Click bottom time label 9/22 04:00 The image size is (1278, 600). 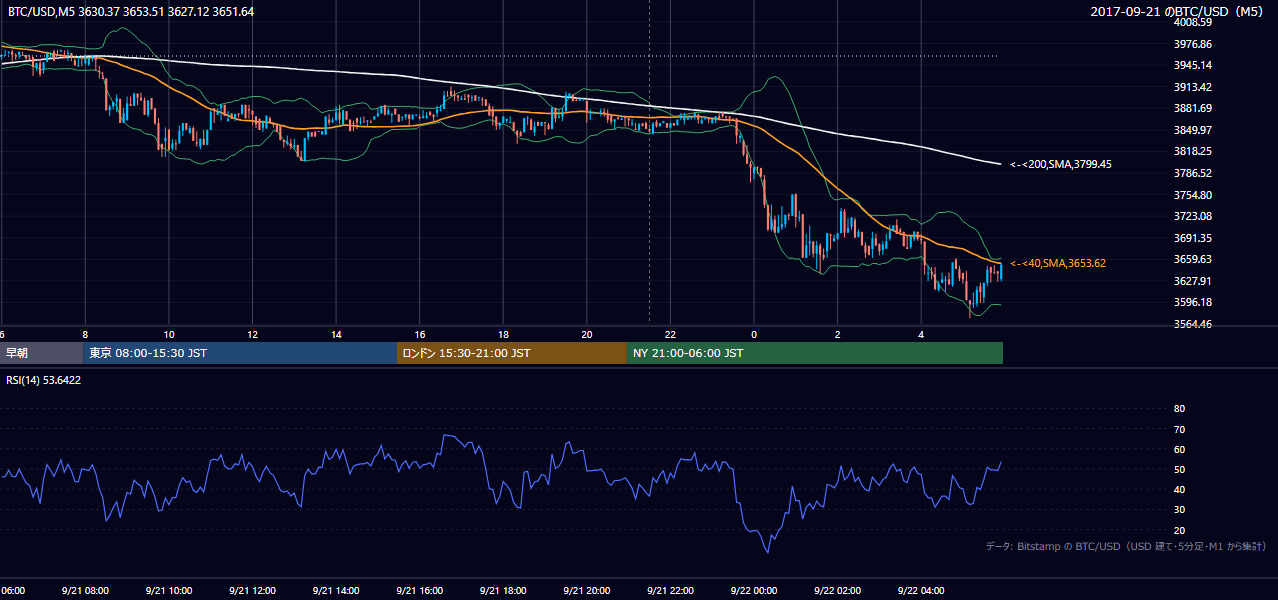tap(921, 590)
